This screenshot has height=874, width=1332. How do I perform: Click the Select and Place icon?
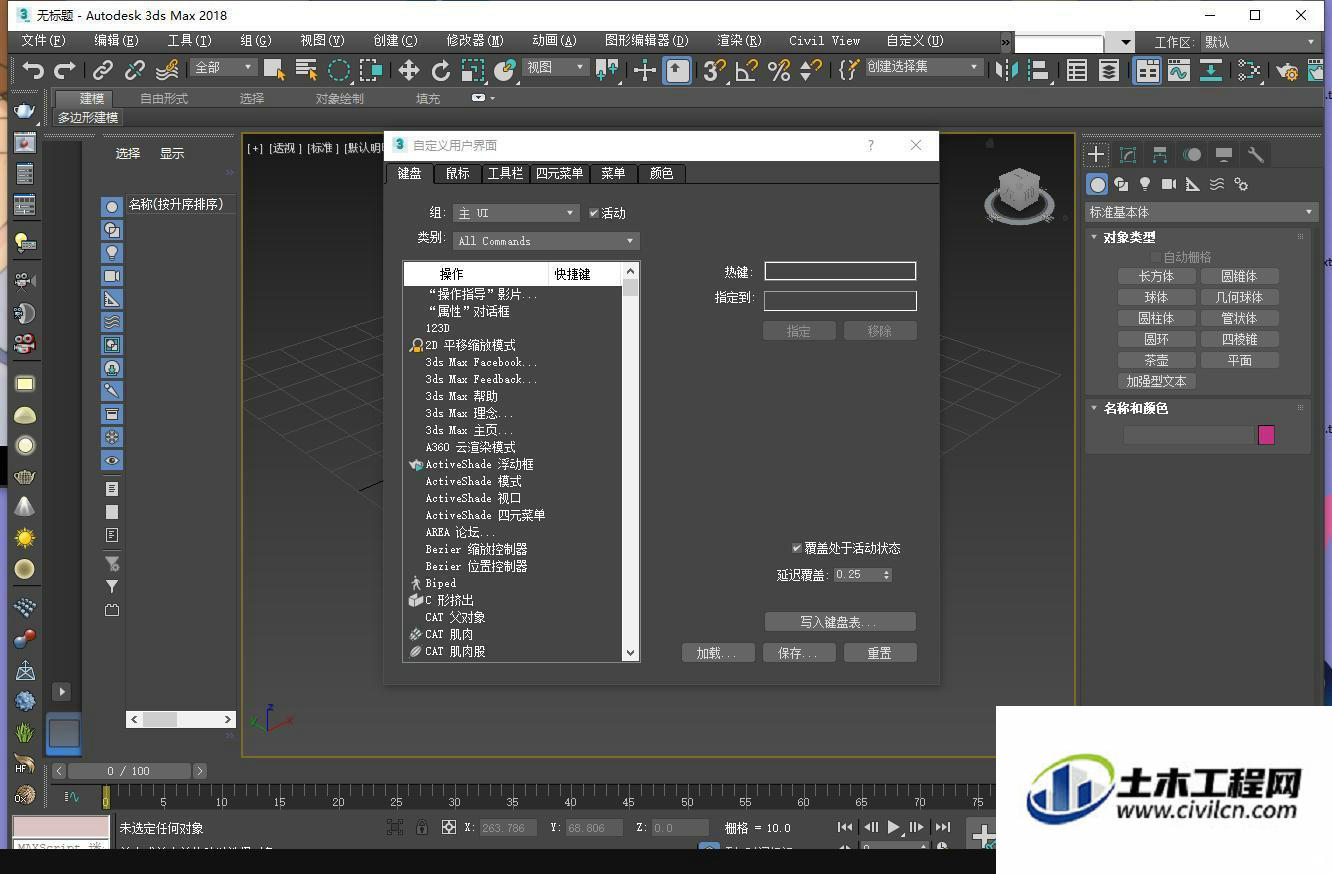[505, 70]
